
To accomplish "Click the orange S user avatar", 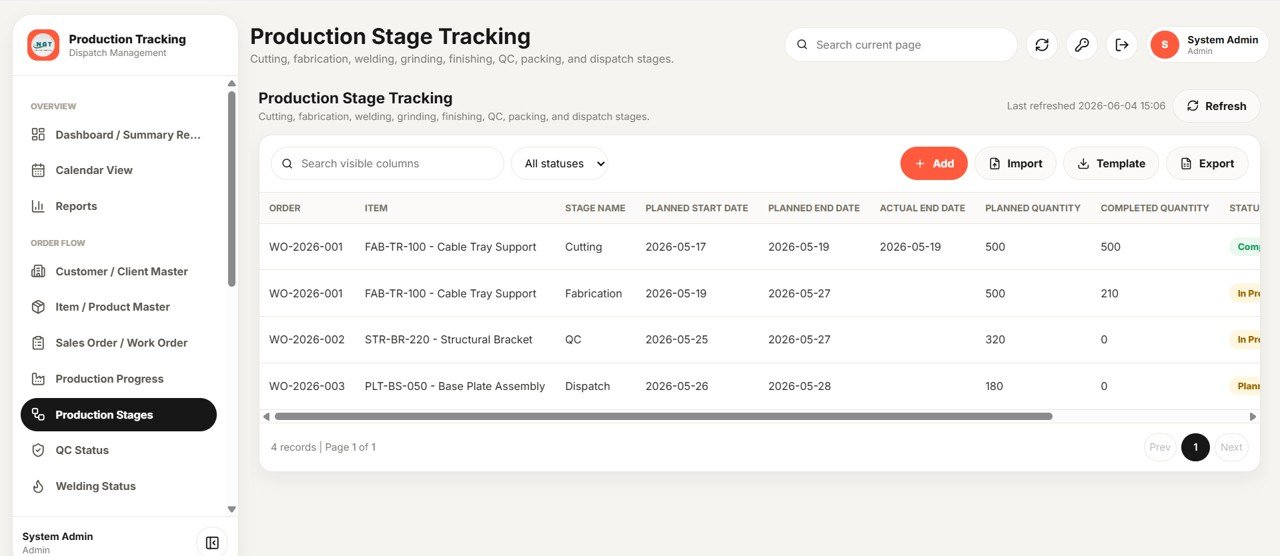I will point(1164,45).
